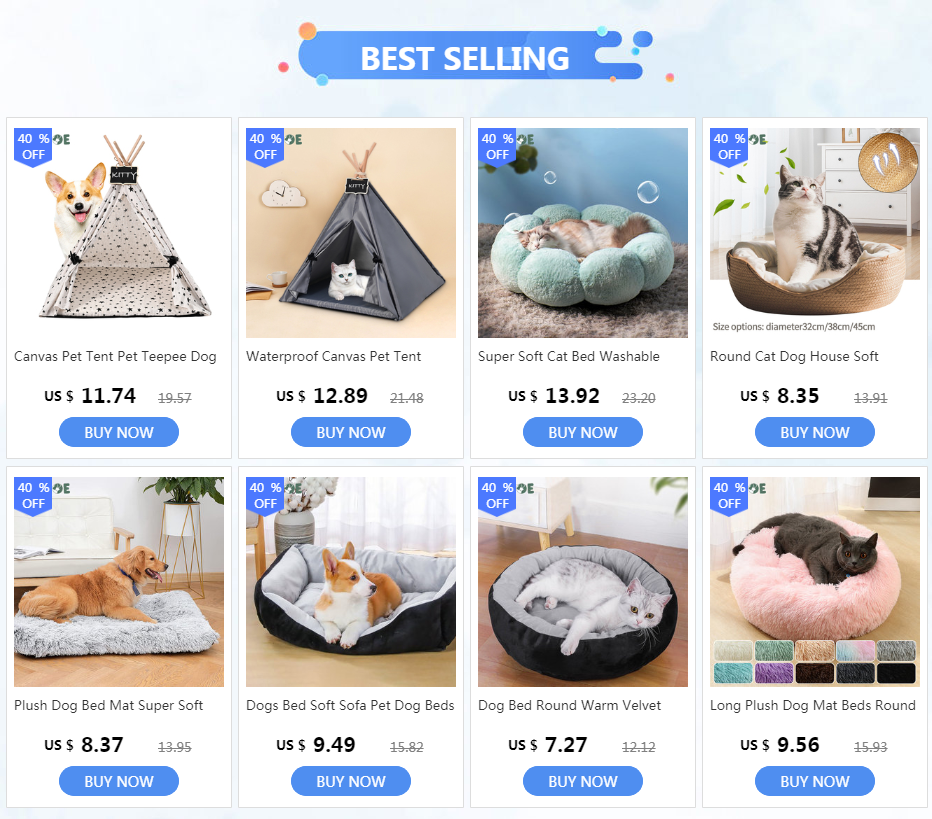Click BUY NOW under Super Soft Cat Bed

(x=582, y=432)
